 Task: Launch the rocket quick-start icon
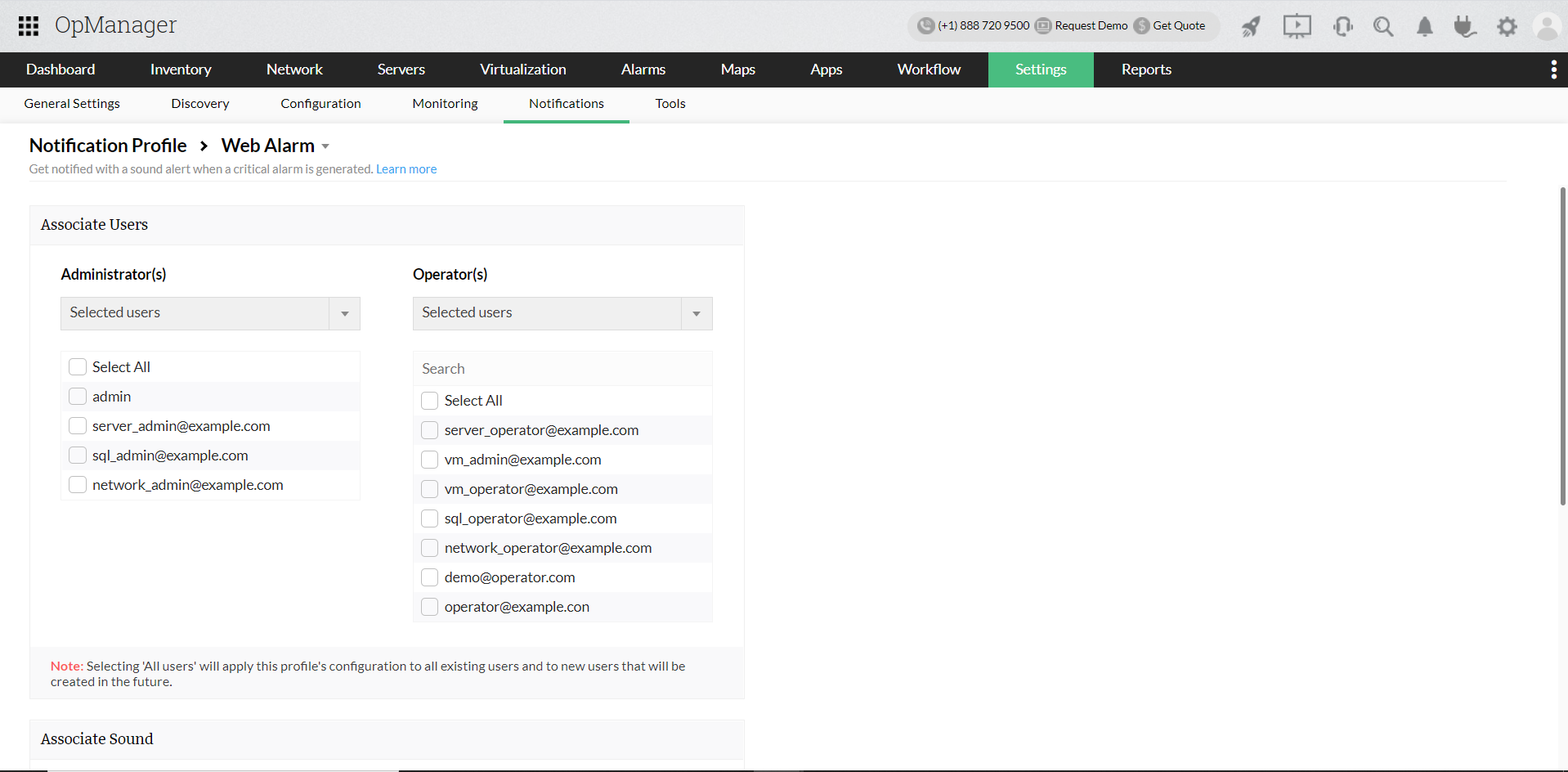(1250, 26)
